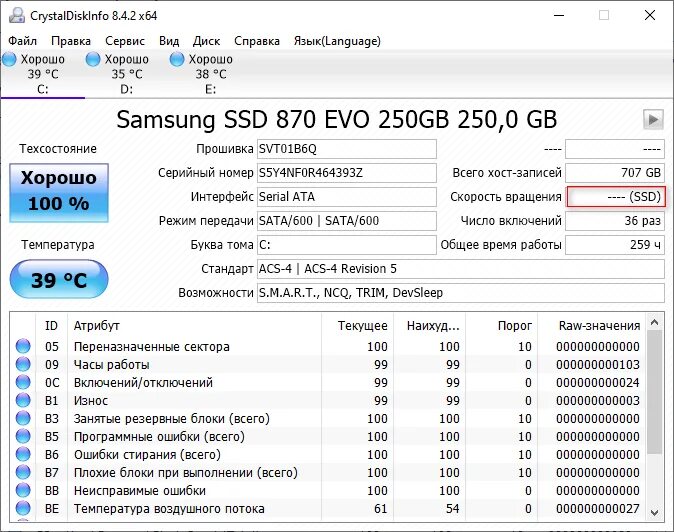Click the Интерфейс field Serial ATA
Screen dimensions: 674x532
[346, 197]
